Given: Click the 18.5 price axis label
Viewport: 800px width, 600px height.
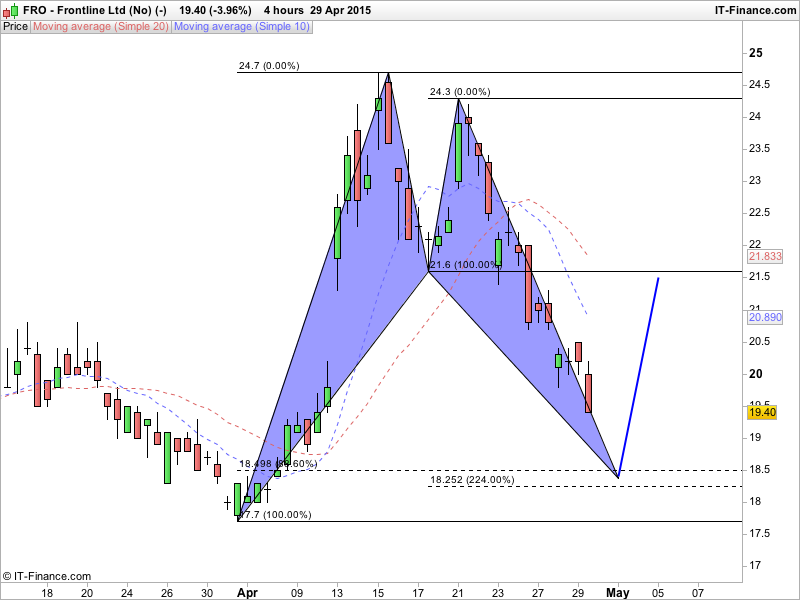Looking at the screenshot, I should coord(759,469).
